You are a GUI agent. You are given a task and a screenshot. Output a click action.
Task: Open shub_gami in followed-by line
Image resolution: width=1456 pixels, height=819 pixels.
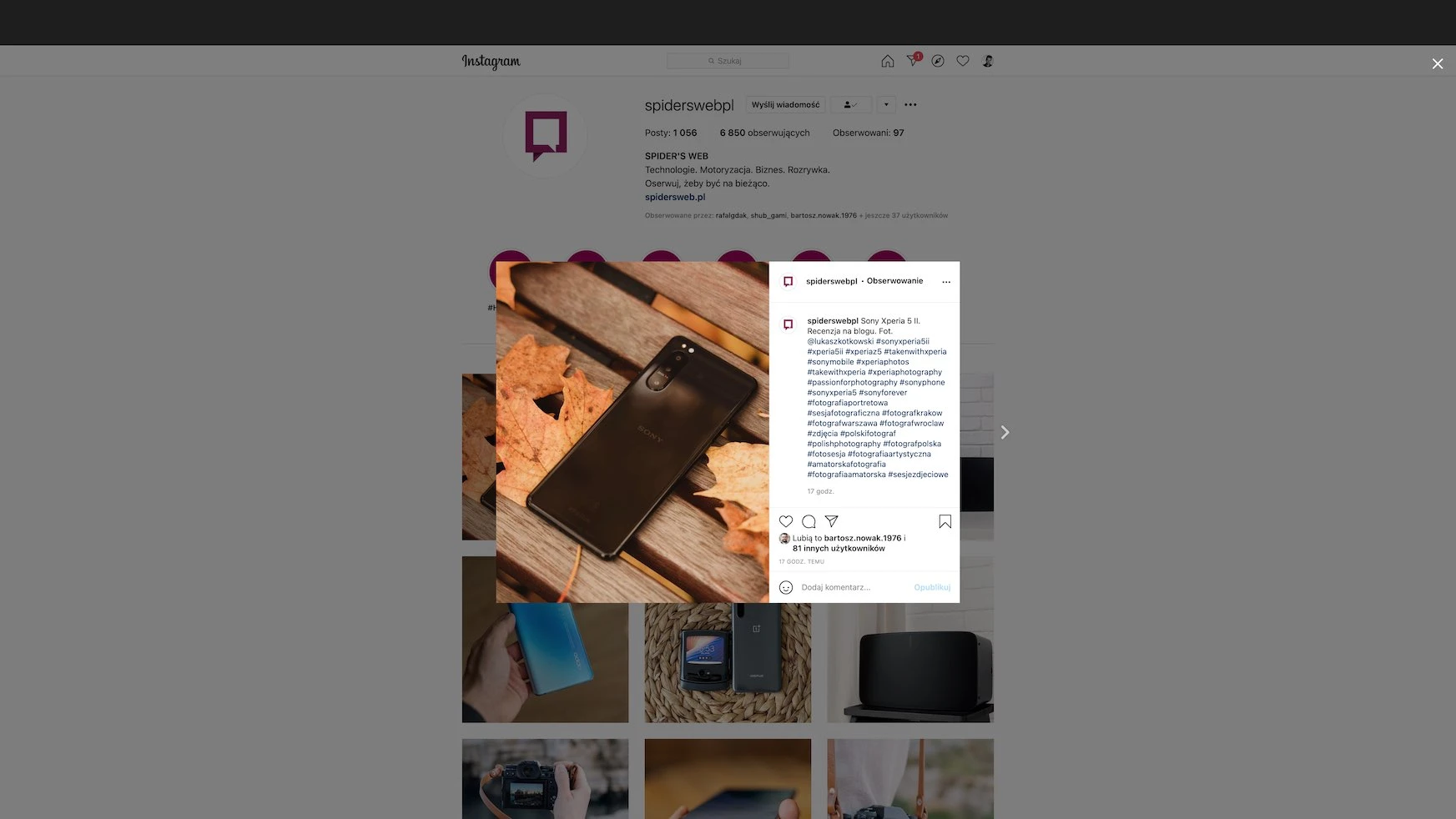coord(768,215)
